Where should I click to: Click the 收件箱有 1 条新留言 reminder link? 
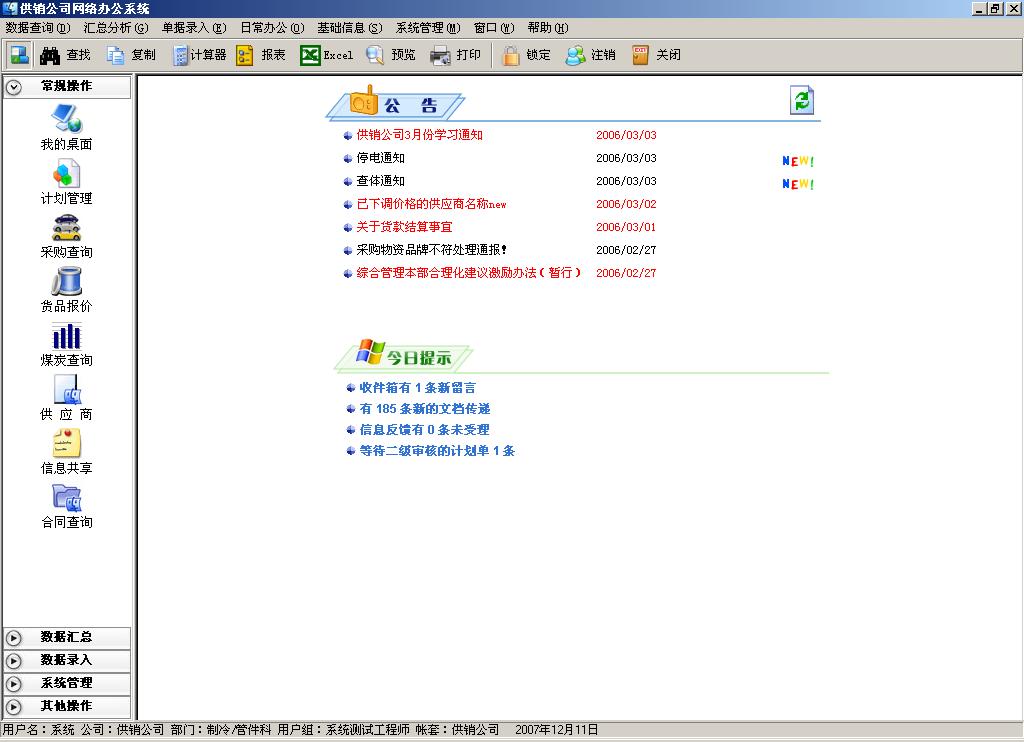417,388
